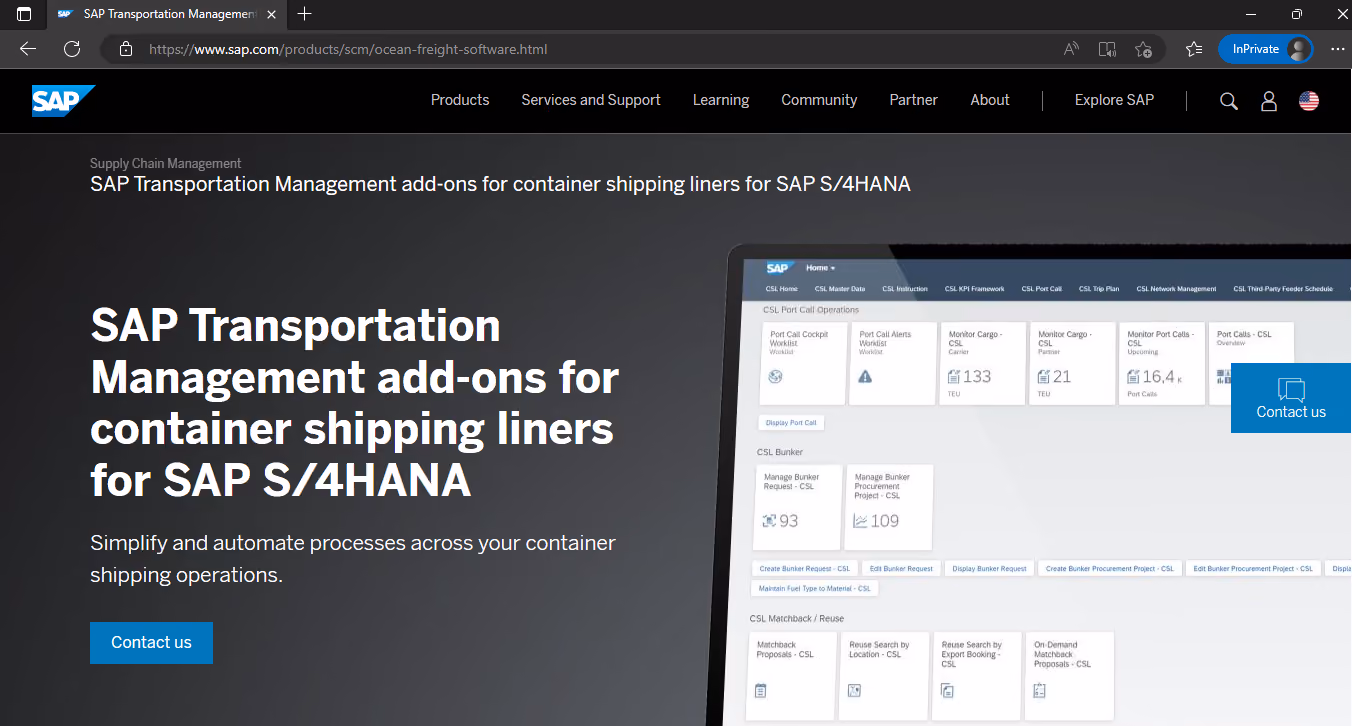1352x726 pixels.
Task: Click Edit Bunker Procurement Project - CSL link
Action: [x=1253, y=569]
